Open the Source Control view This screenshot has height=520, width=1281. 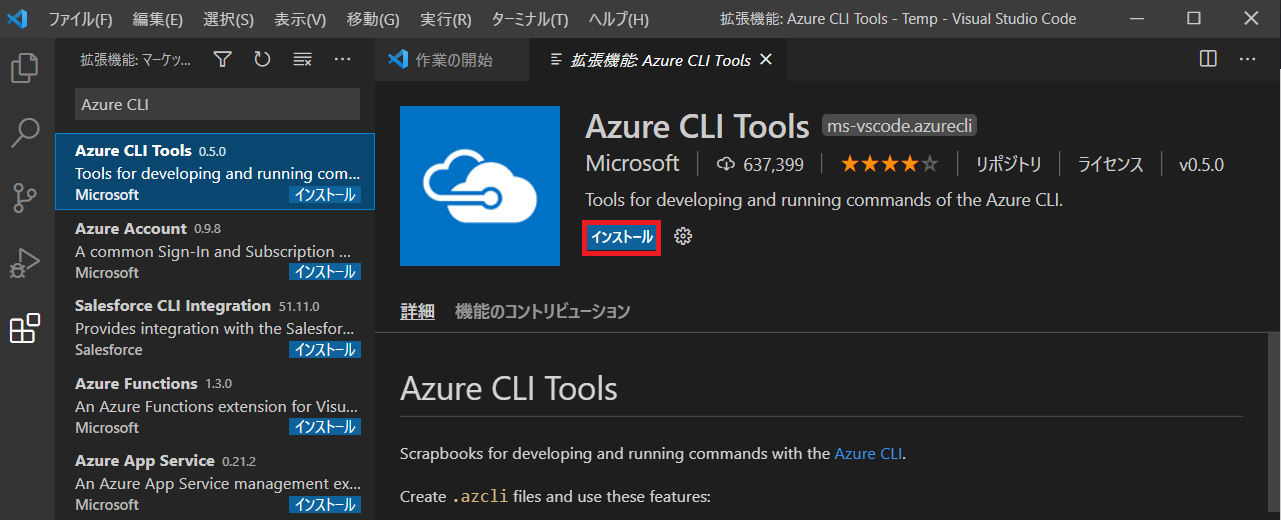[24, 198]
